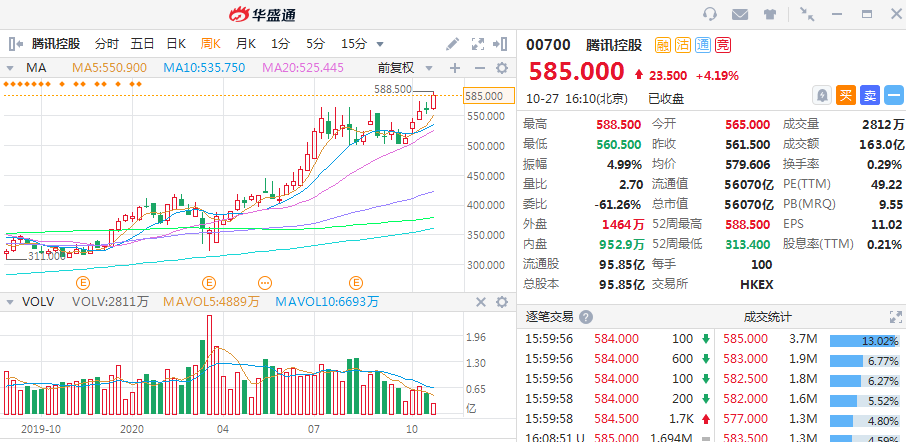Image resolution: width=906 pixels, height=442 pixels.
Task: Select the drawing pencil tool
Action: pos(453,44)
